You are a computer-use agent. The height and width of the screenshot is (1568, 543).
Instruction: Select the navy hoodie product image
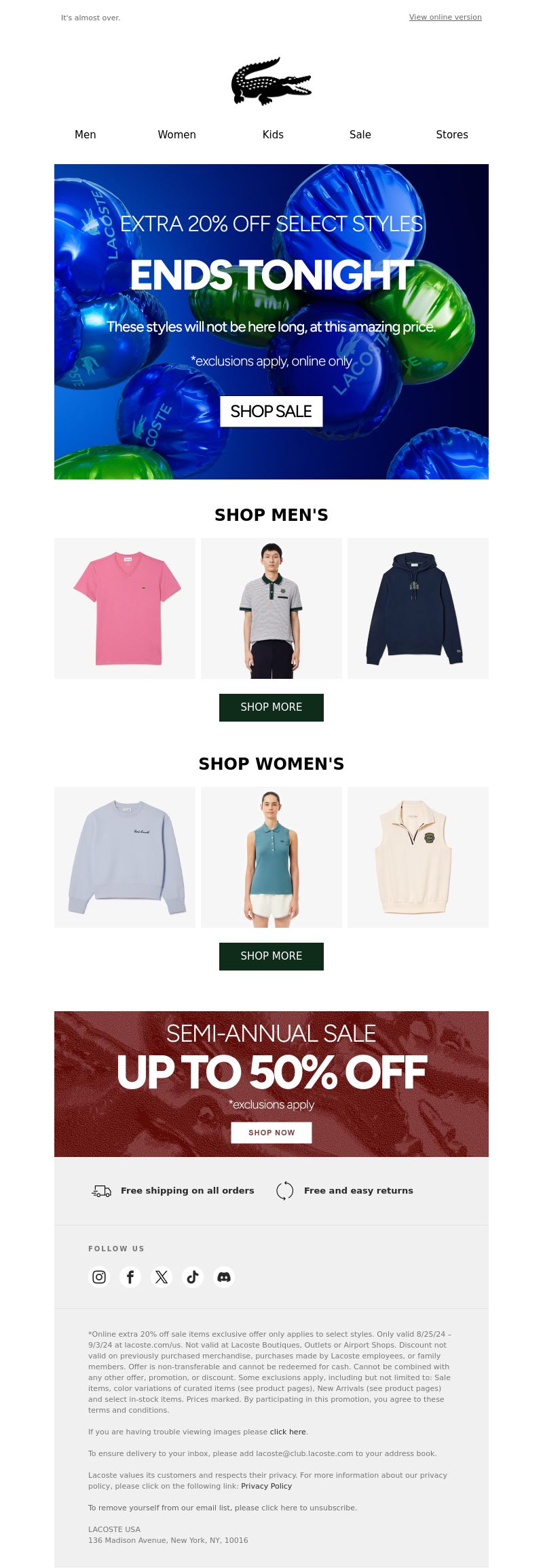click(418, 608)
